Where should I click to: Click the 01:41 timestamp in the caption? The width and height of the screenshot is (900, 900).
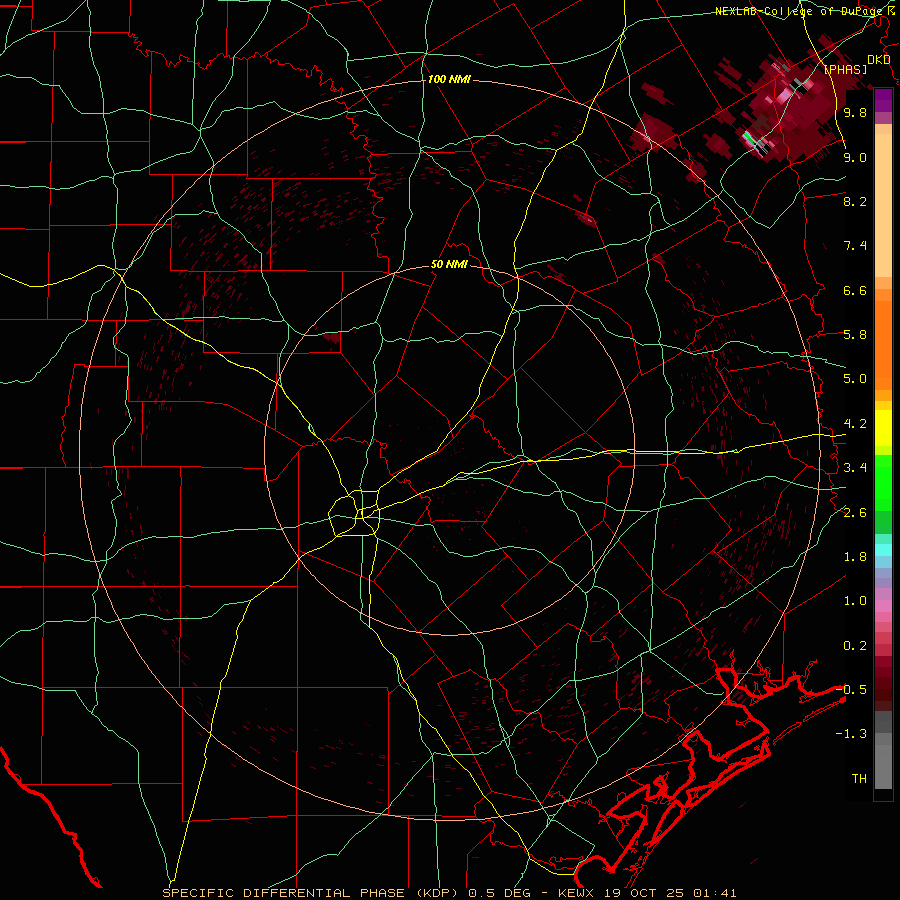pyautogui.click(x=715, y=893)
